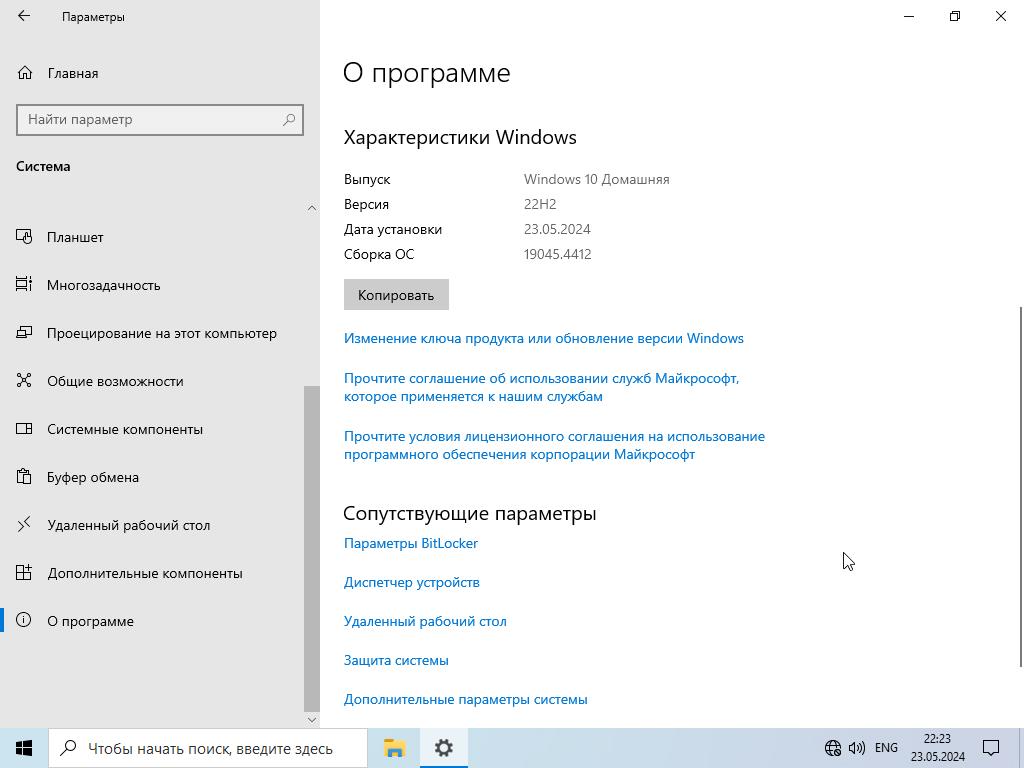The height and width of the screenshot is (768, 1024).
Task: Click the Защита системы link
Action: [395, 660]
